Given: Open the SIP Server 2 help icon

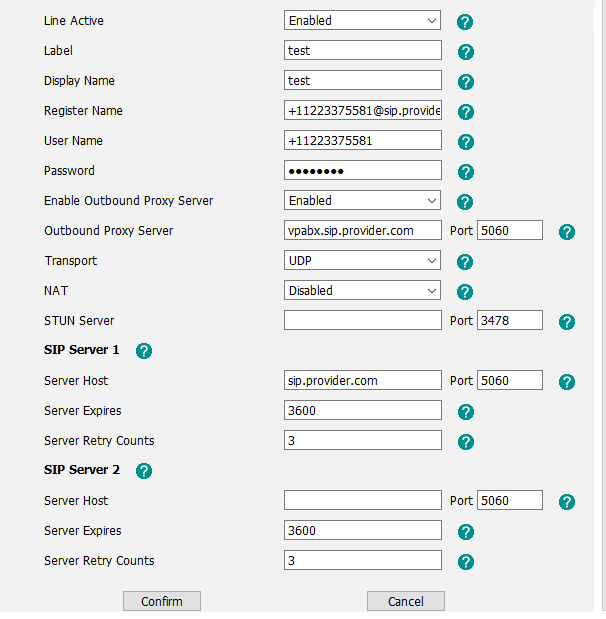Looking at the screenshot, I should pos(144,471).
